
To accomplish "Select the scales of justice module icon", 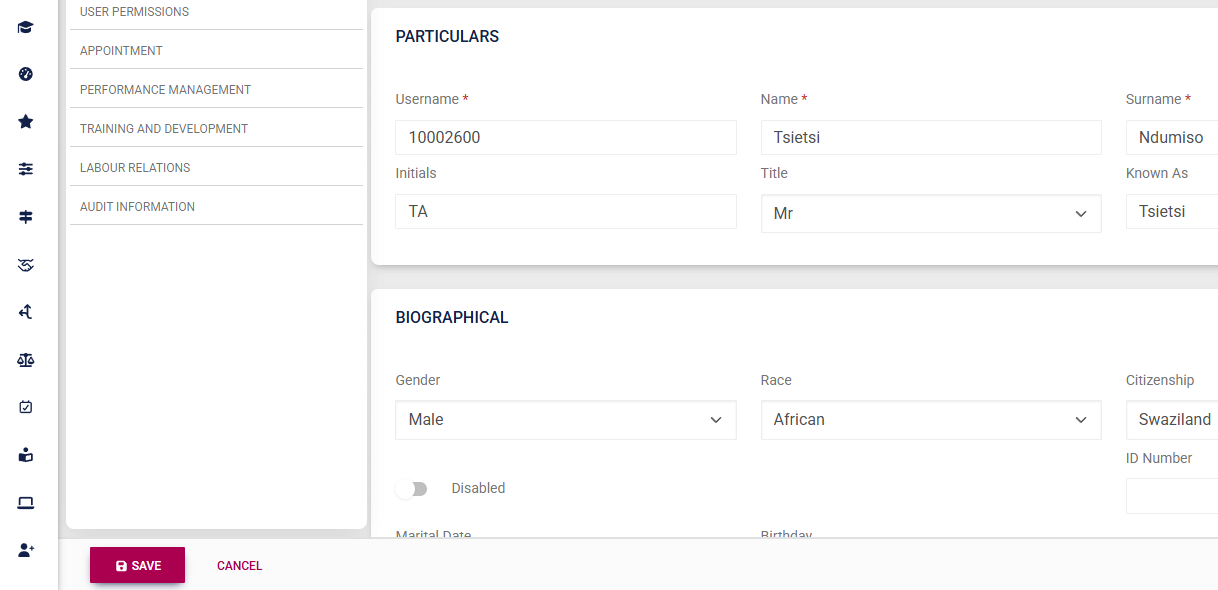I will pyautogui.click(x=25, y=359).
